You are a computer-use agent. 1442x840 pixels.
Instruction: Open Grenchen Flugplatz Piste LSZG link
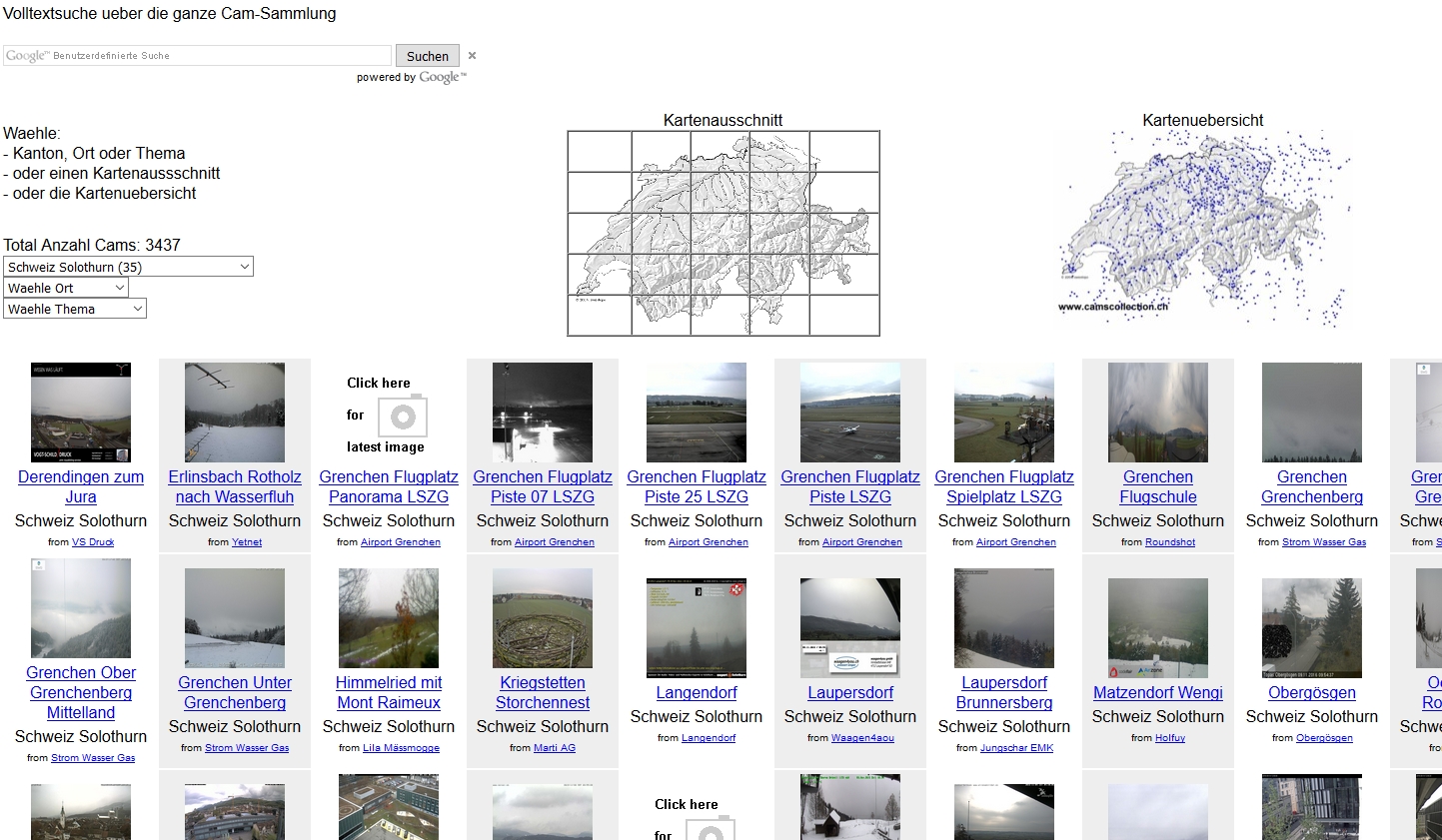(x=850, y=487)
